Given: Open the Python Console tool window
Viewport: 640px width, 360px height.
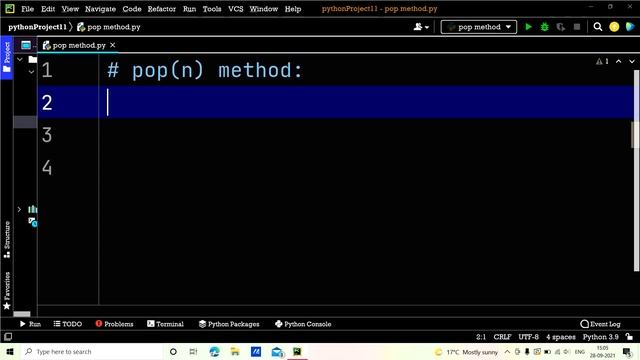Looking at the screenshot, I should pos(303,324).
